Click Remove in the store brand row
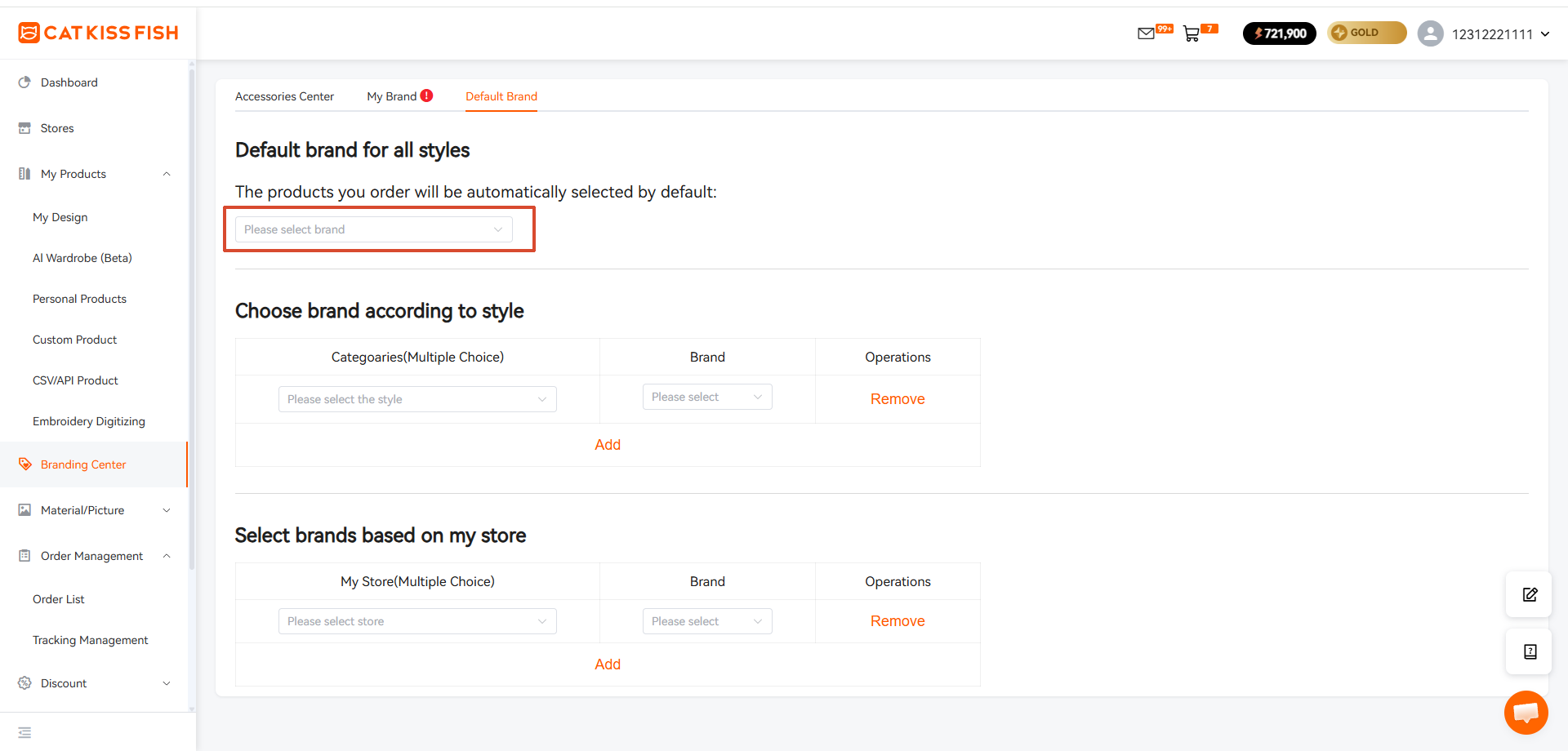 point(898,621)
